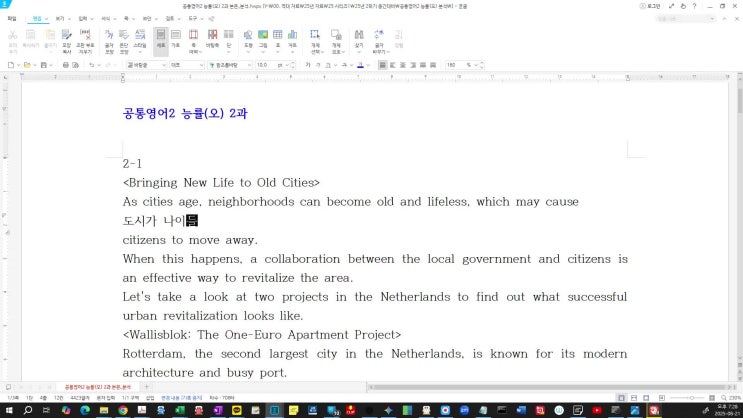Open the 보기 menu tab

point(60,18)
